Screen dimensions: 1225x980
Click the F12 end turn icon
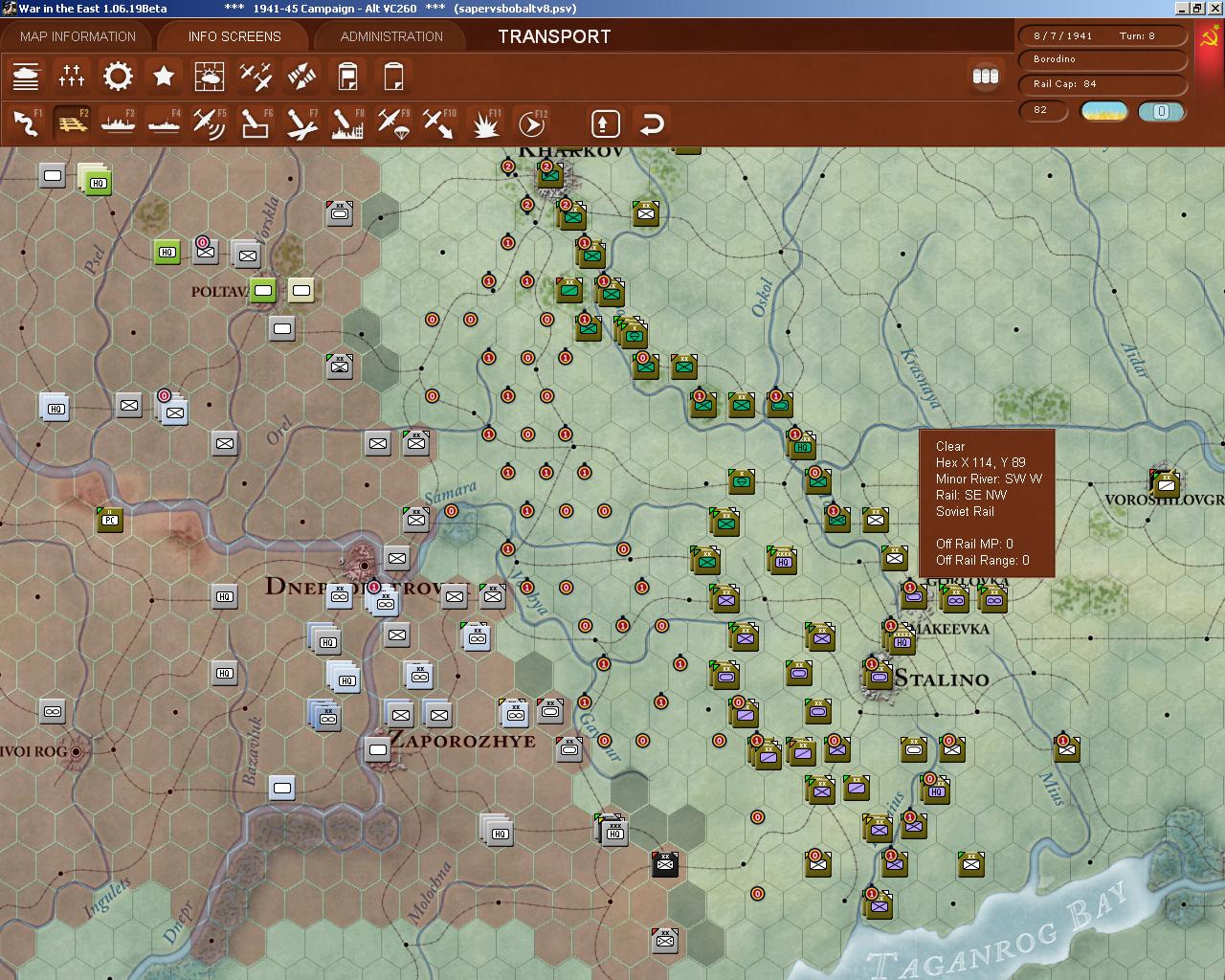[532, 123]
